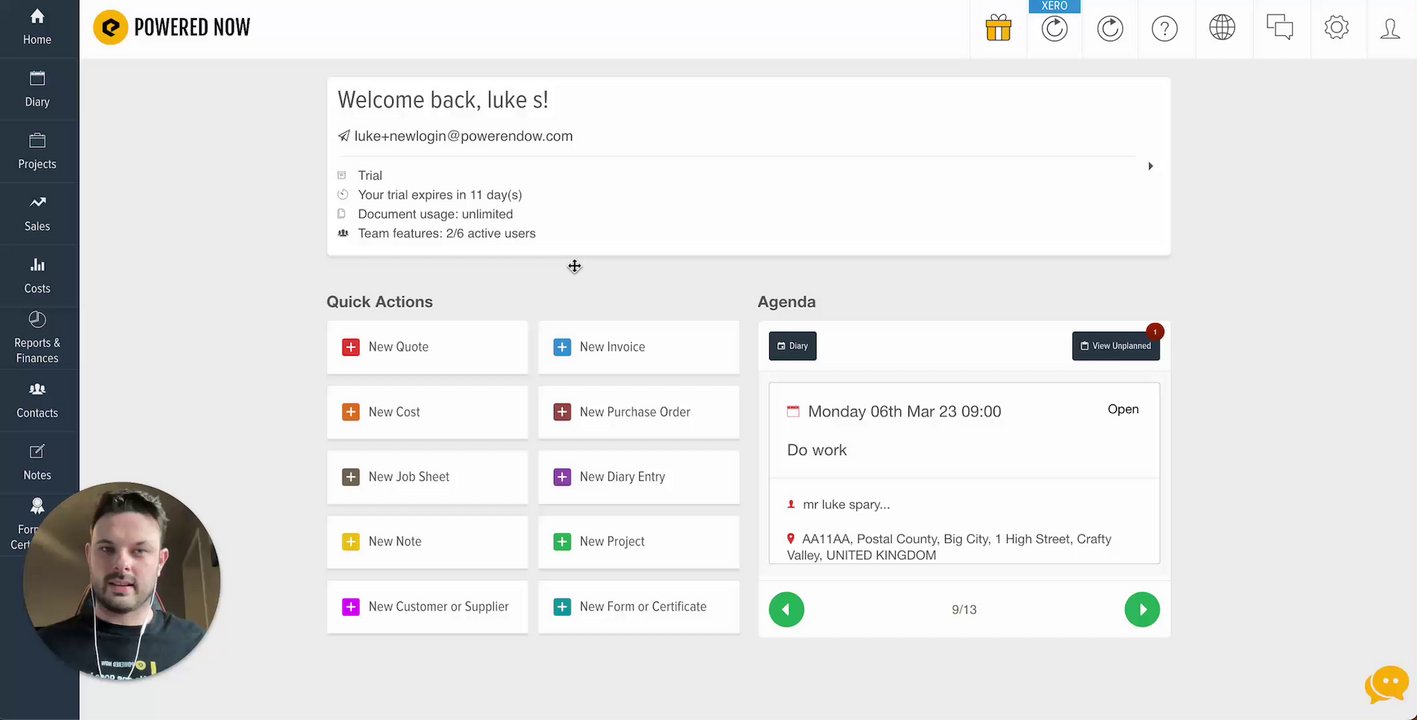Open Diary in the sidebar

pos(37,89)
